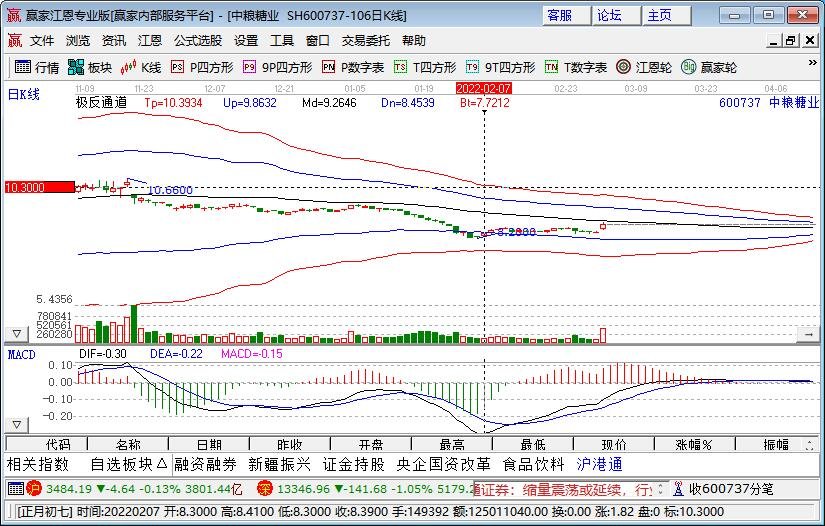Open the 帮助 menu
The height and width of the screenshot is (526, 825).
point(414,41)
